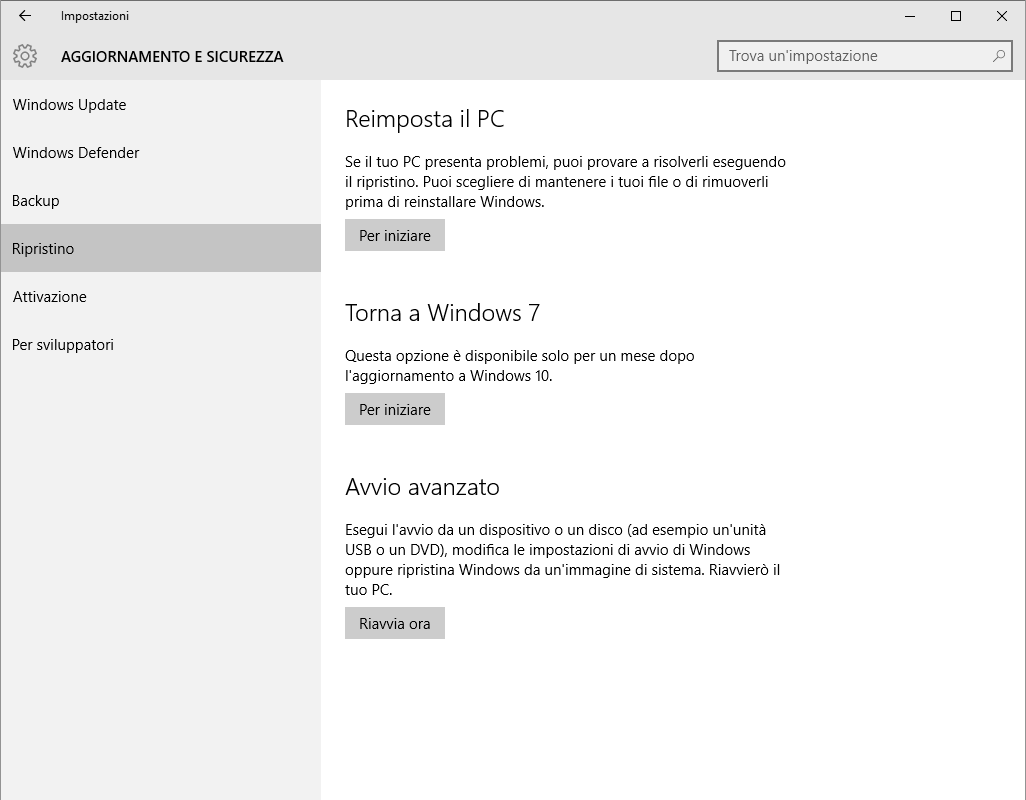Click the Avvio avanzato heading
The width and height of the screenshot is (1026, 800).
422,487
